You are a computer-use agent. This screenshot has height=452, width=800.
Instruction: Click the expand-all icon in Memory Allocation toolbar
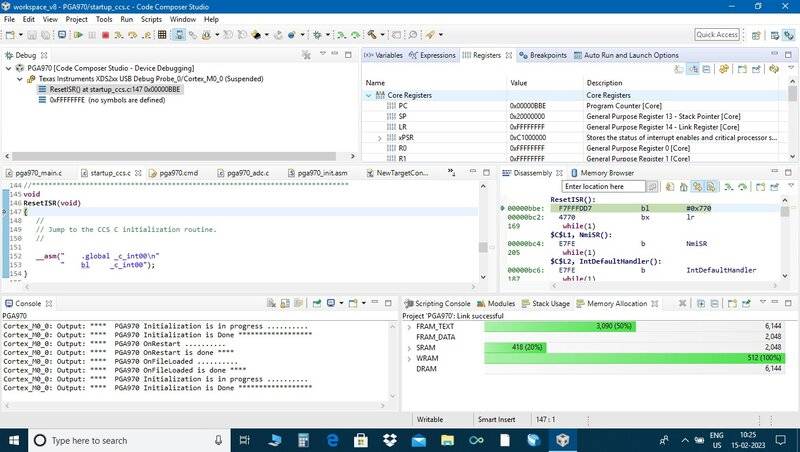pyautogui.click(x=701, y=303)
